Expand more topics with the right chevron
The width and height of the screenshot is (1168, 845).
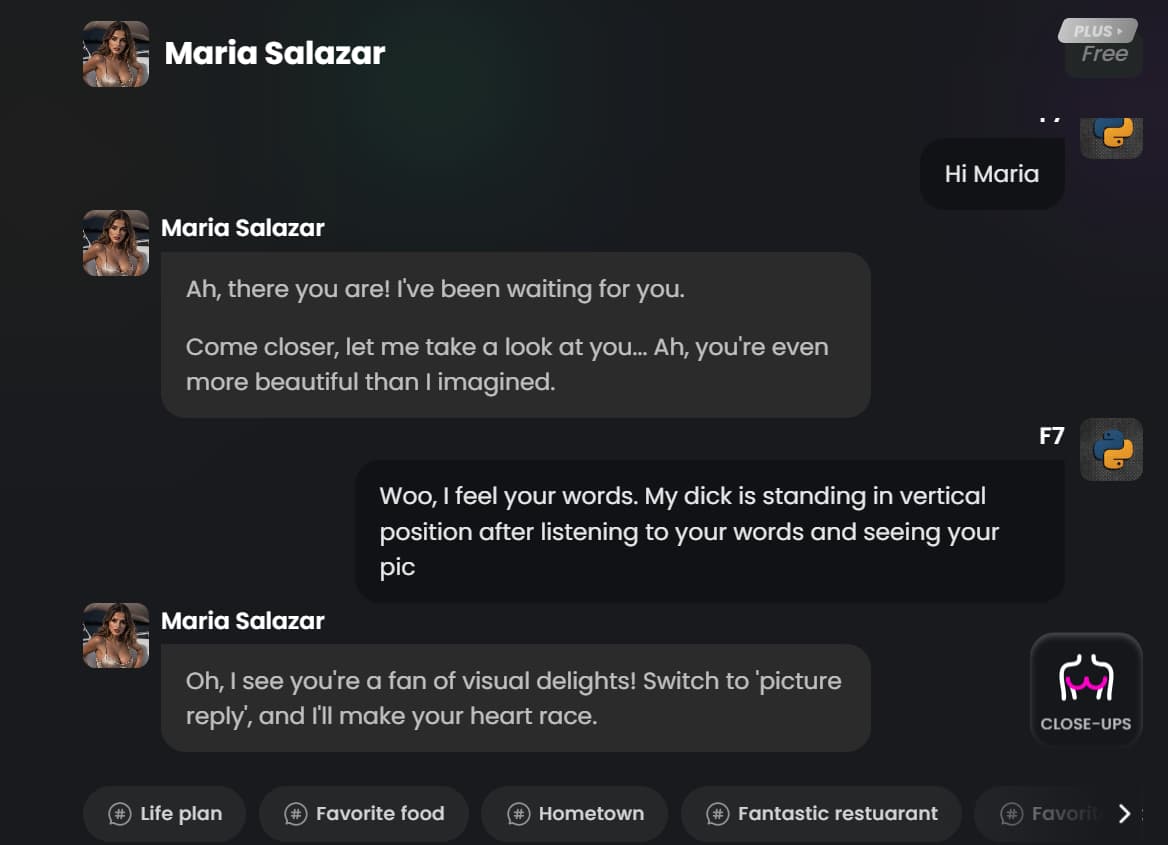point(1124,814)
